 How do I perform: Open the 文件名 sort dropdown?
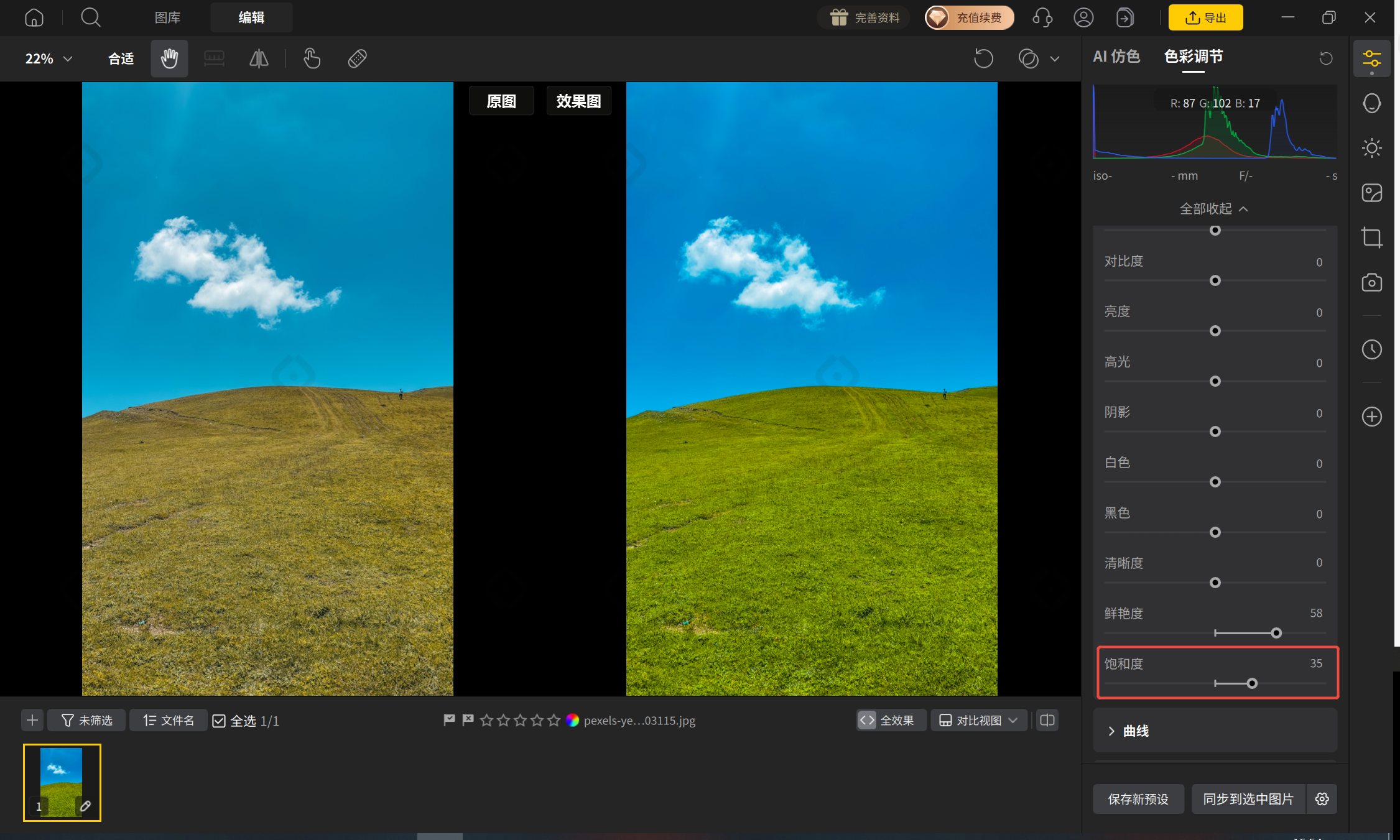pyautogui.click(x=168, y=720)
